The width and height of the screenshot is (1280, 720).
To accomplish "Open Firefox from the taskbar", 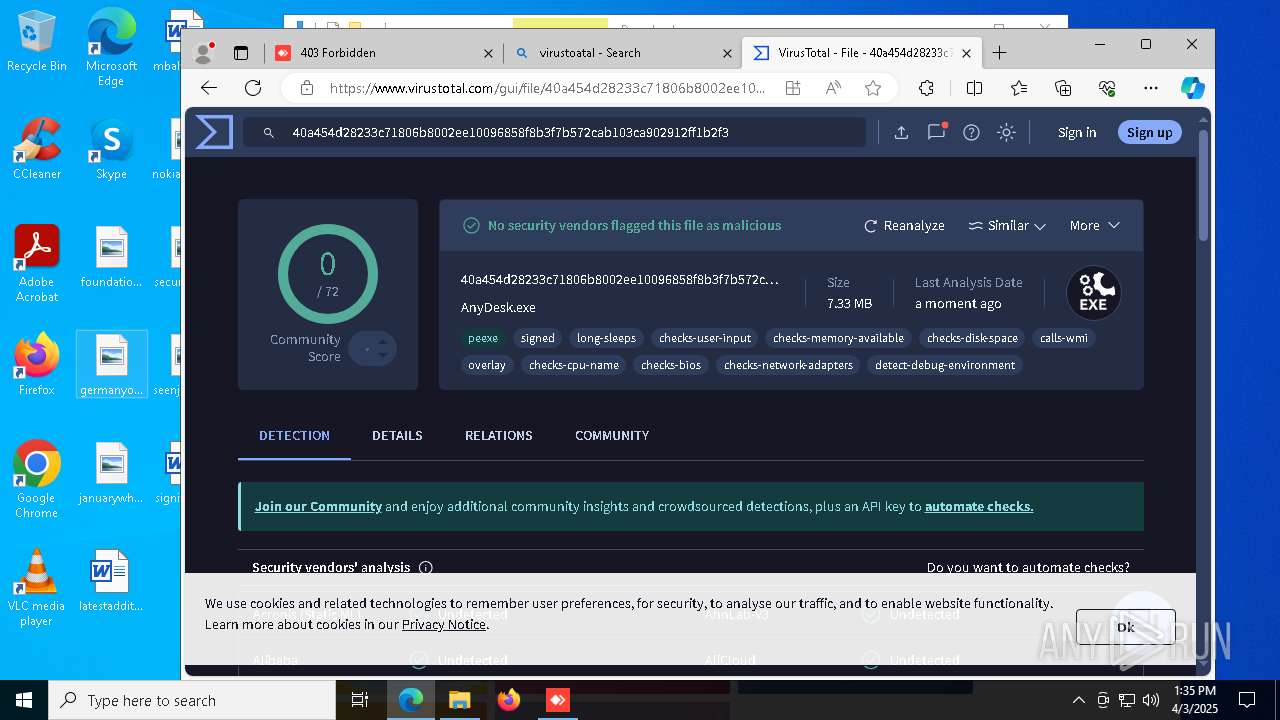I will tap(508, 700).
